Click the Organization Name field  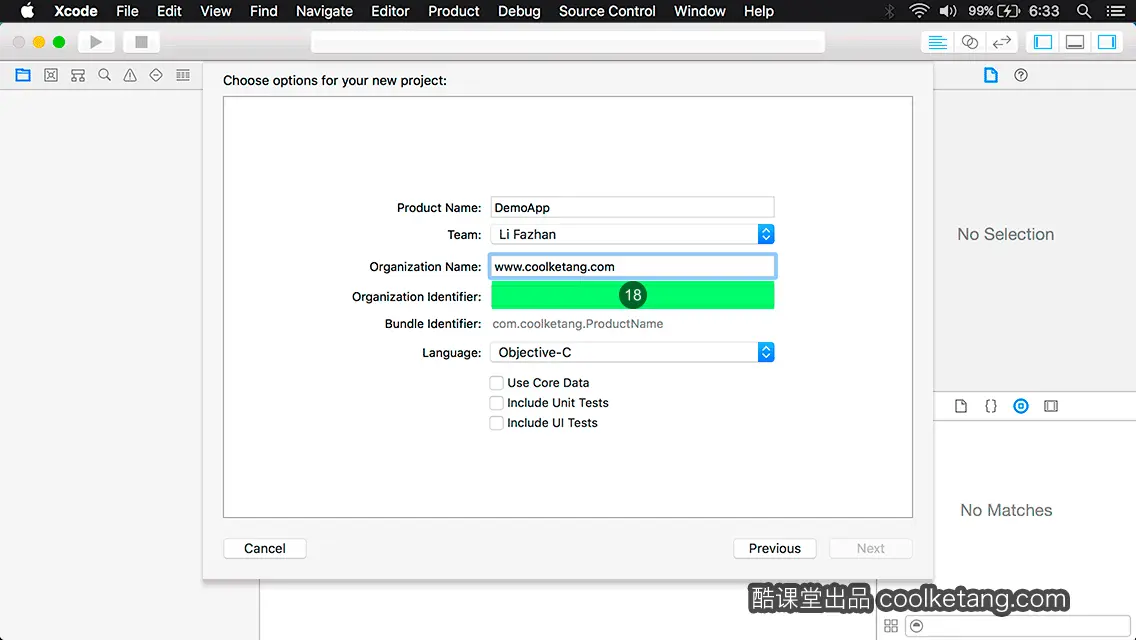[x=632, y=267]
